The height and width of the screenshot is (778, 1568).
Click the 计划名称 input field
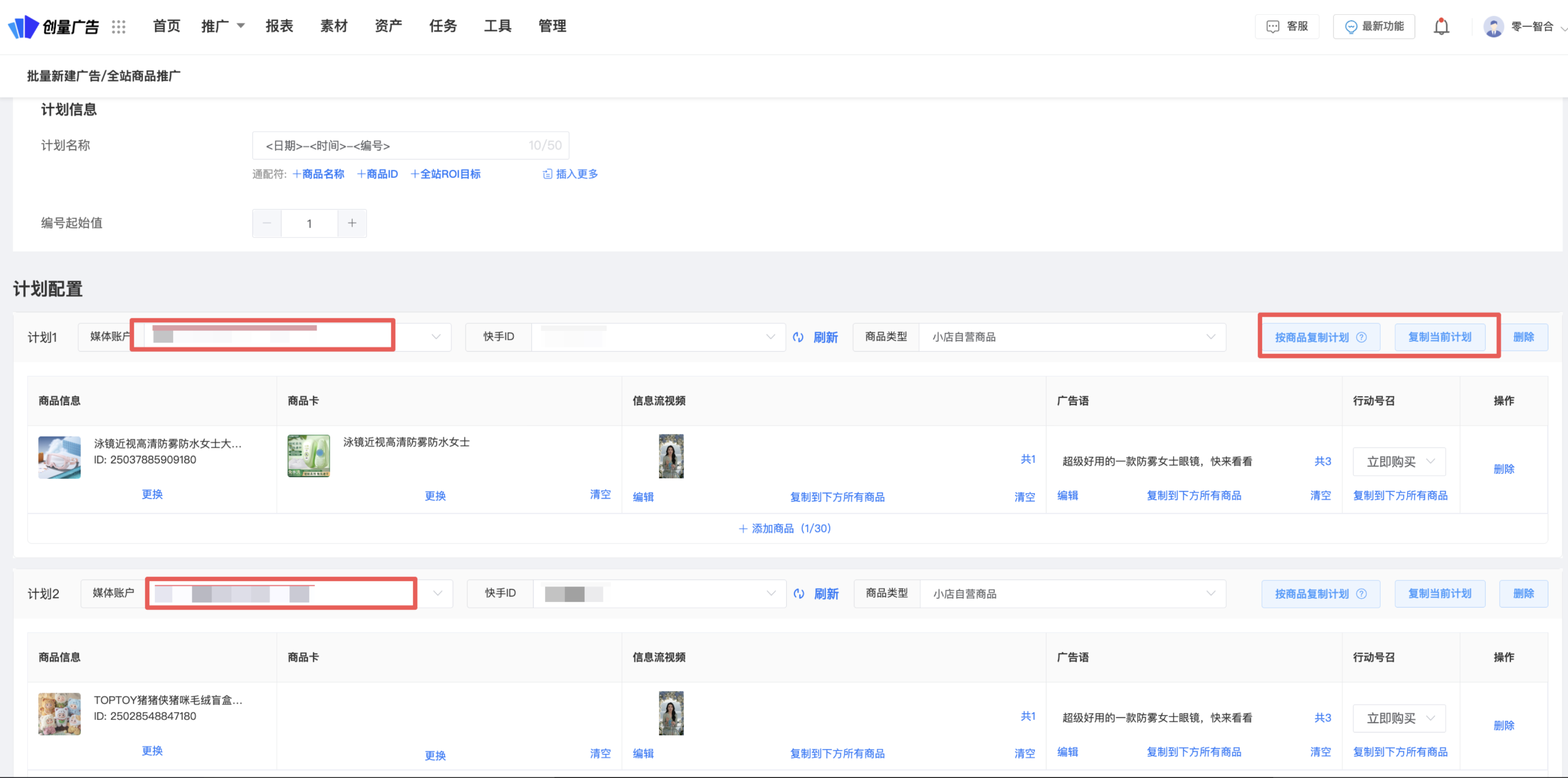click(410, 146)
